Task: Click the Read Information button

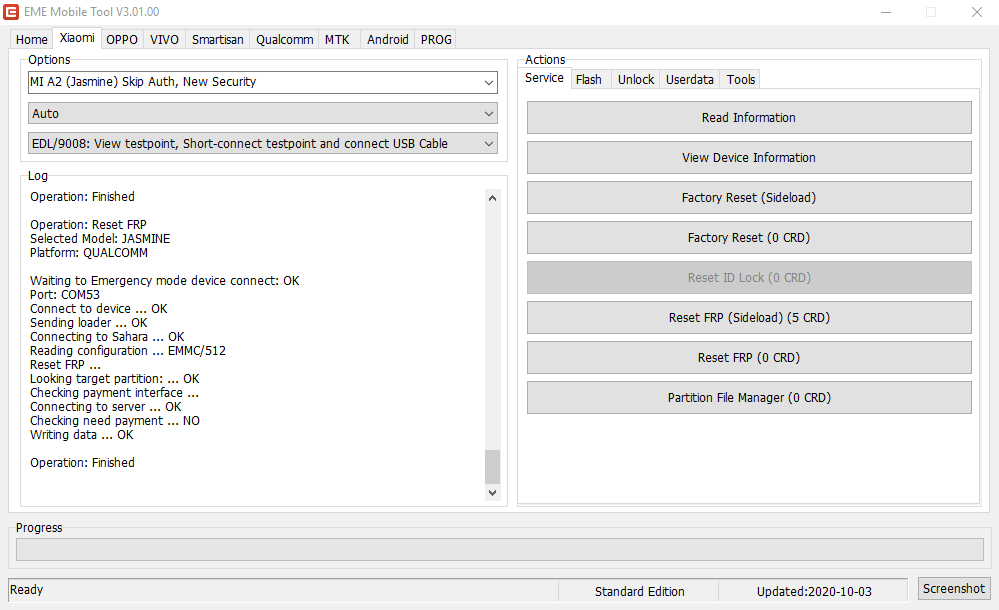Action: point(749,117)
